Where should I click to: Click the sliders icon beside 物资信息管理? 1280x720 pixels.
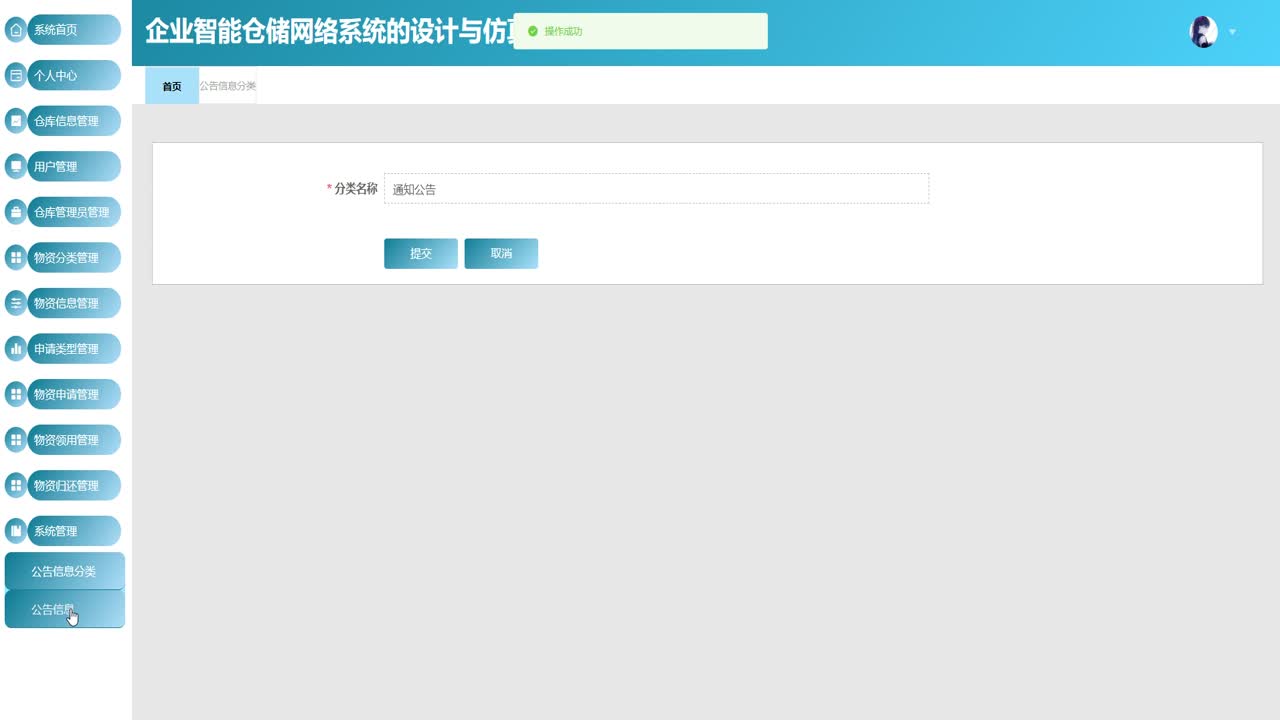(16, 303)
